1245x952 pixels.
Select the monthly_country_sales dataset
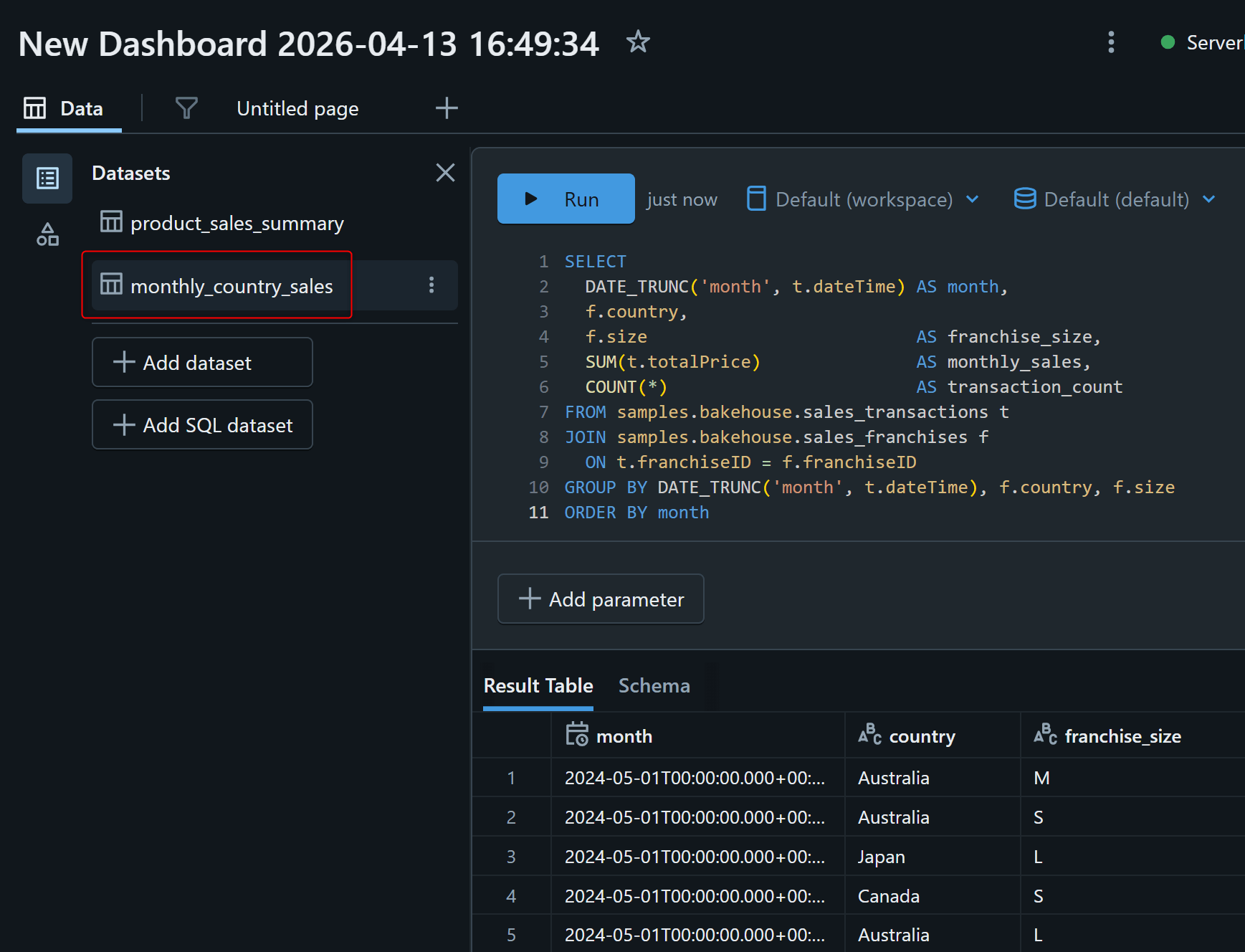pos(231,286)
